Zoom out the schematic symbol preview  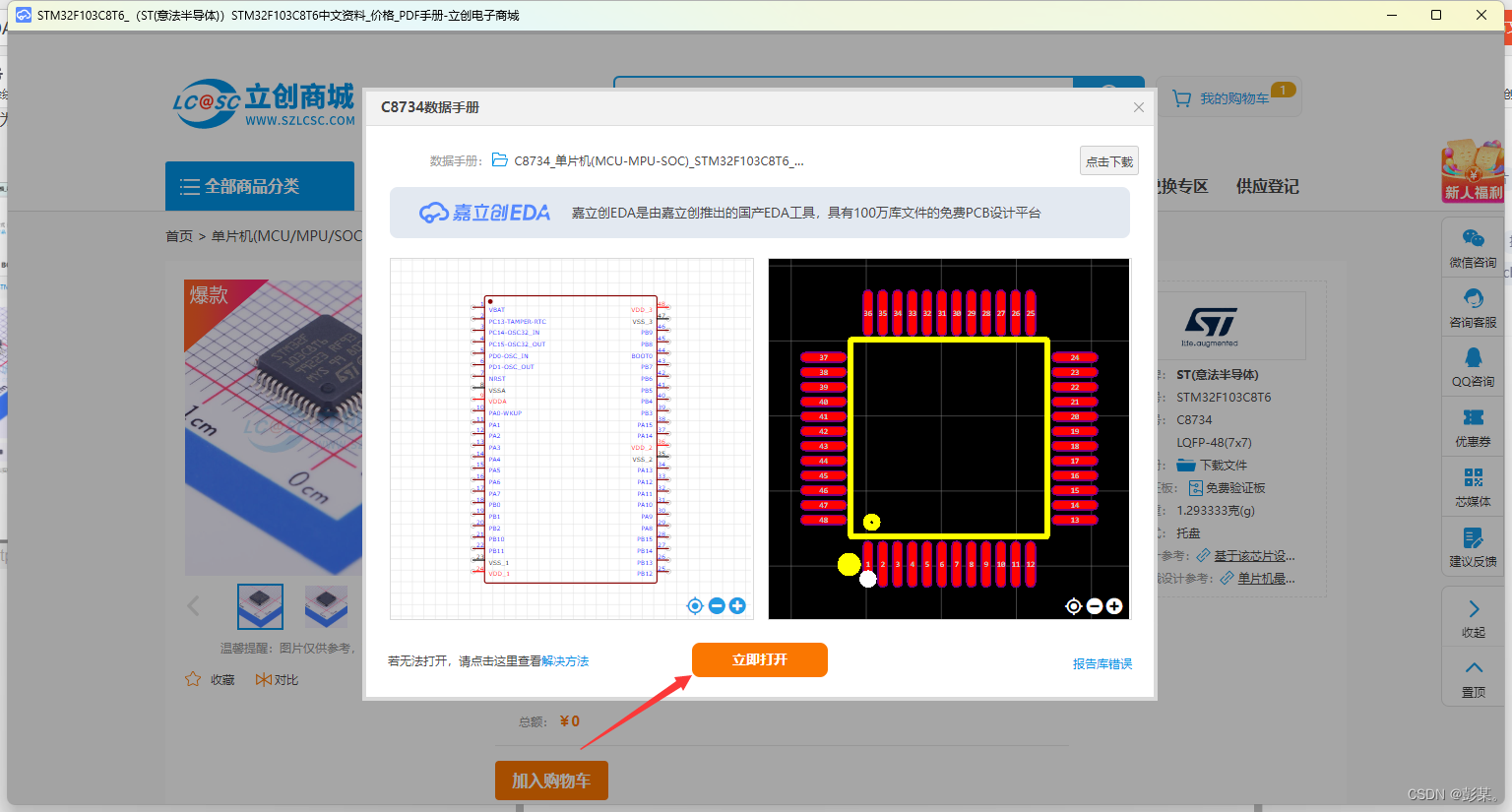tap(717, 606)
